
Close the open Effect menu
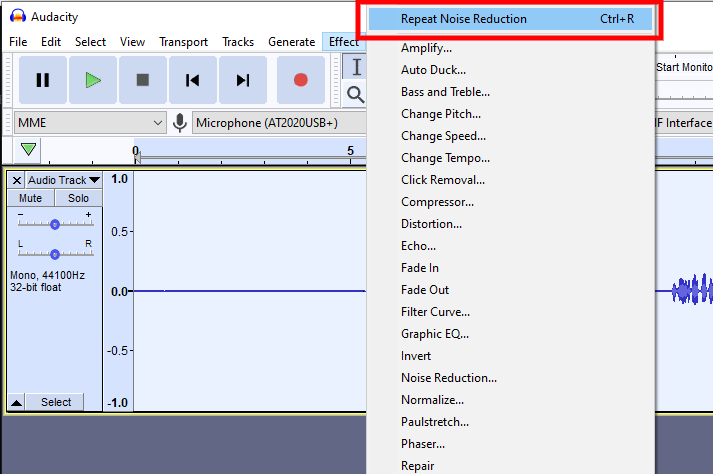[x=344, y=42]
